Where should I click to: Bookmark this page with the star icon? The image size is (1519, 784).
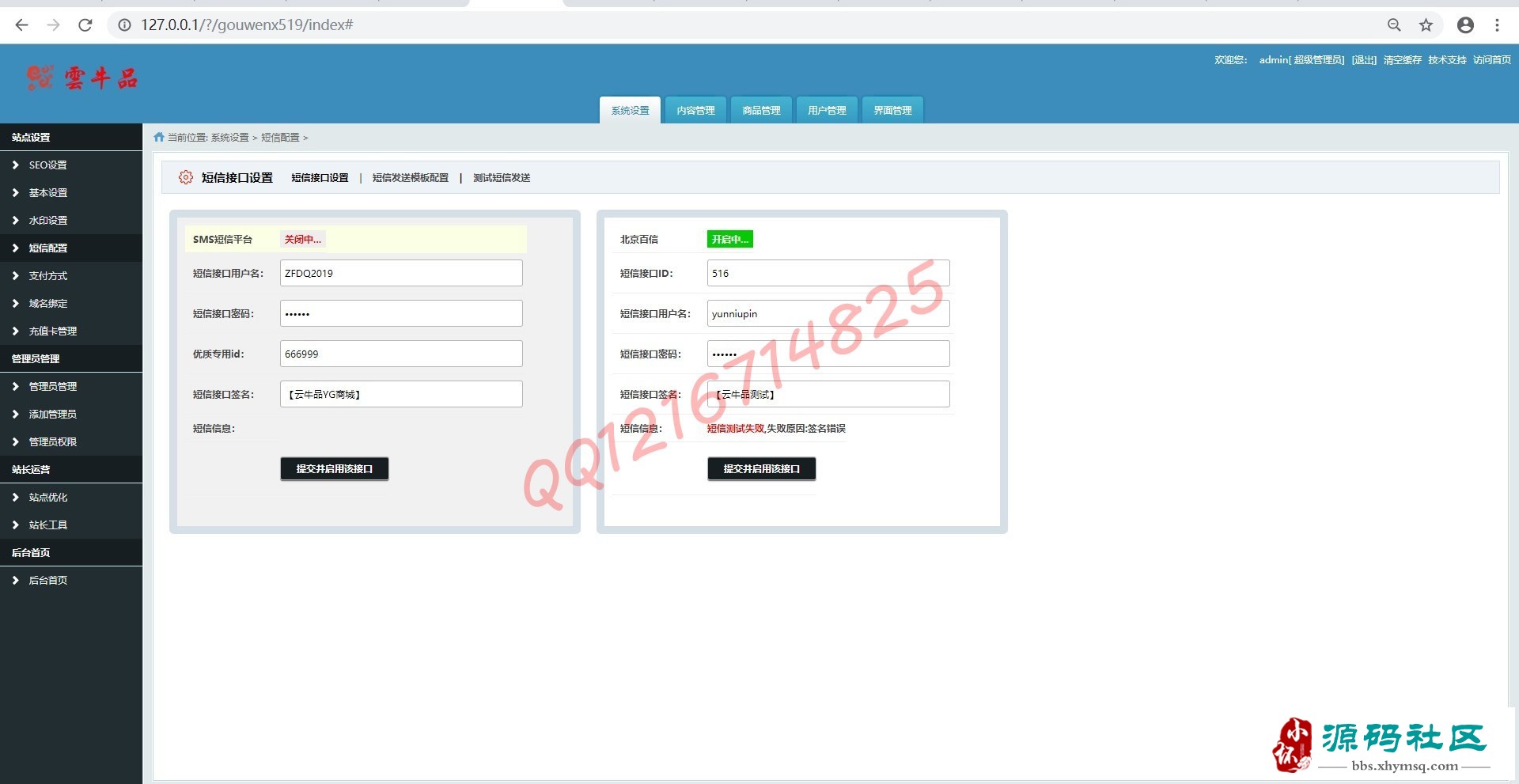(1426, 25)
